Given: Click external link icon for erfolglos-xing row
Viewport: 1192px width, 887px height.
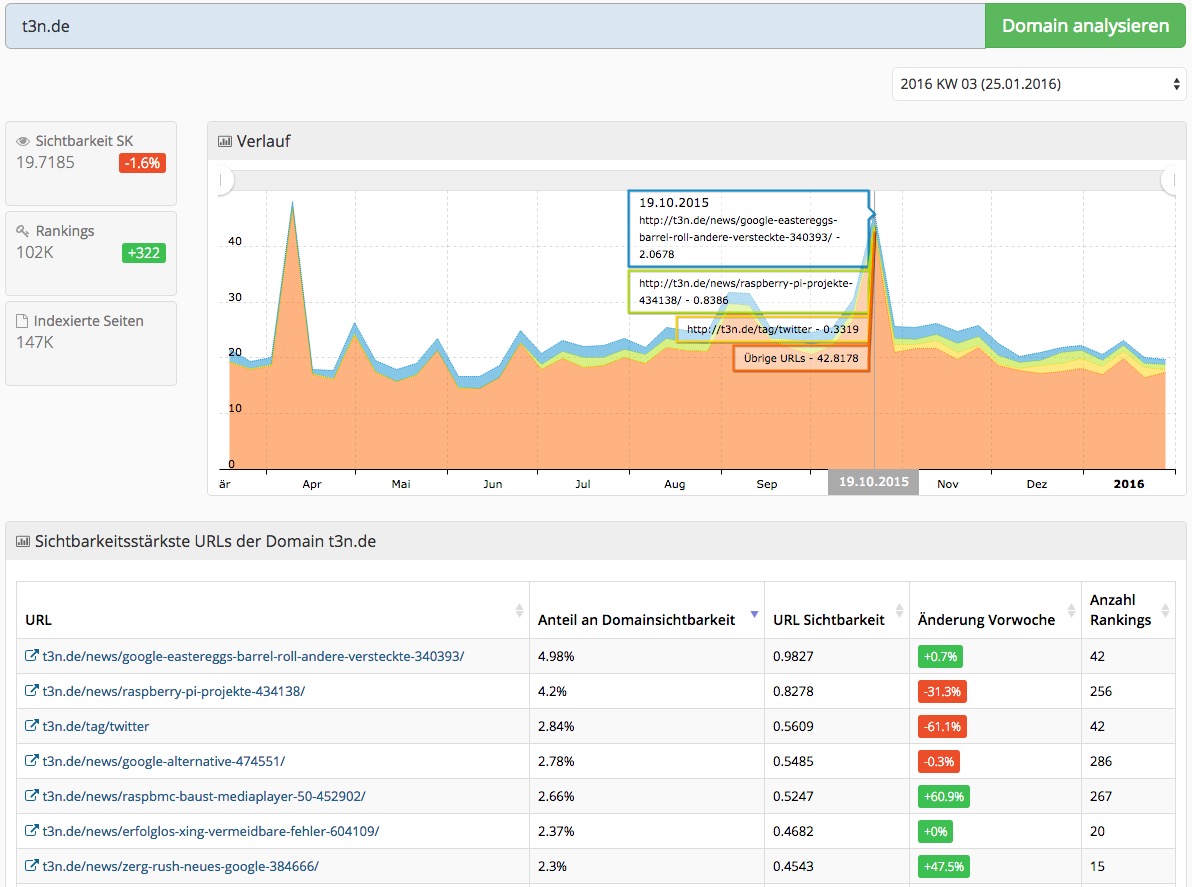Looking at the screenshot, I should [31, 830].
